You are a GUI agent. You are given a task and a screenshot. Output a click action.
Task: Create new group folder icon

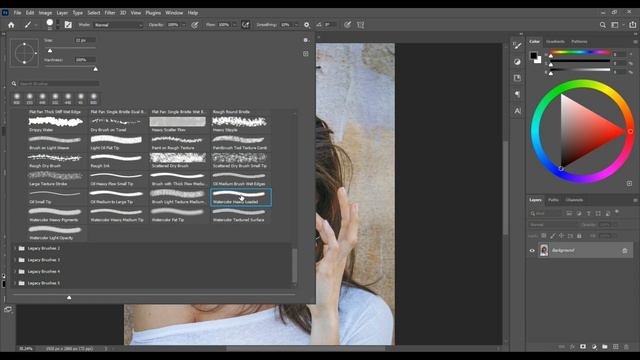(604, 347)
